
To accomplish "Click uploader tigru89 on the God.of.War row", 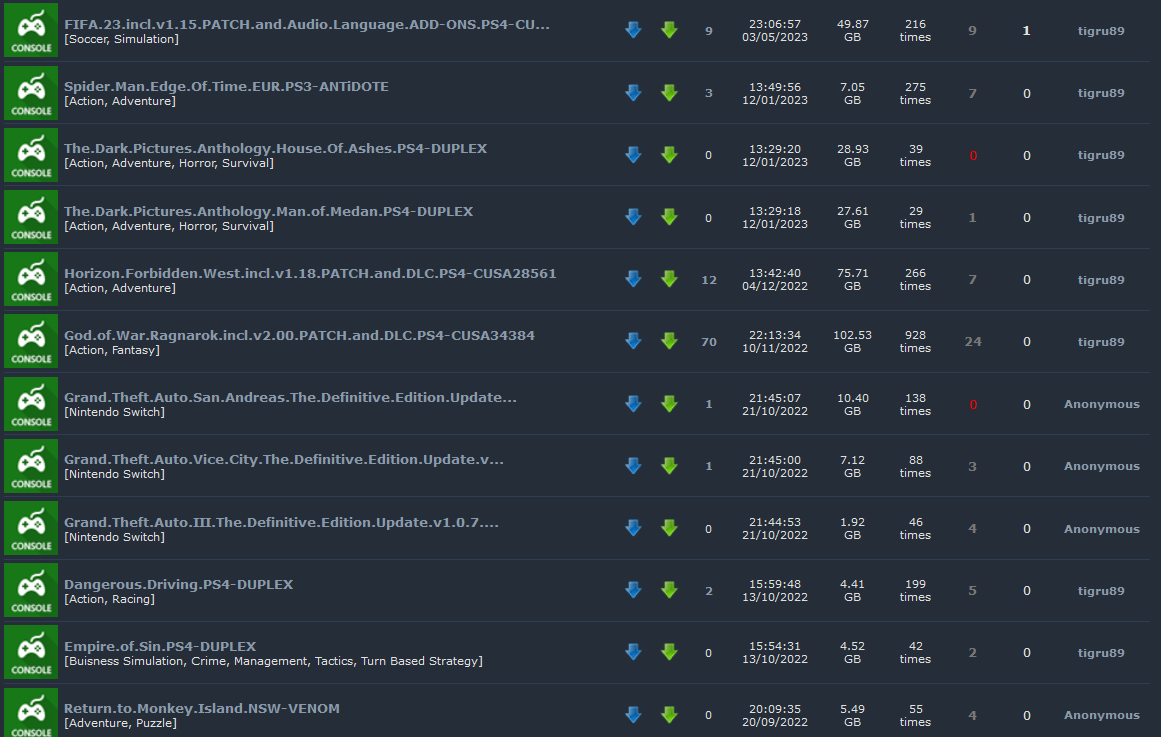I will (x=1101, y=342).
